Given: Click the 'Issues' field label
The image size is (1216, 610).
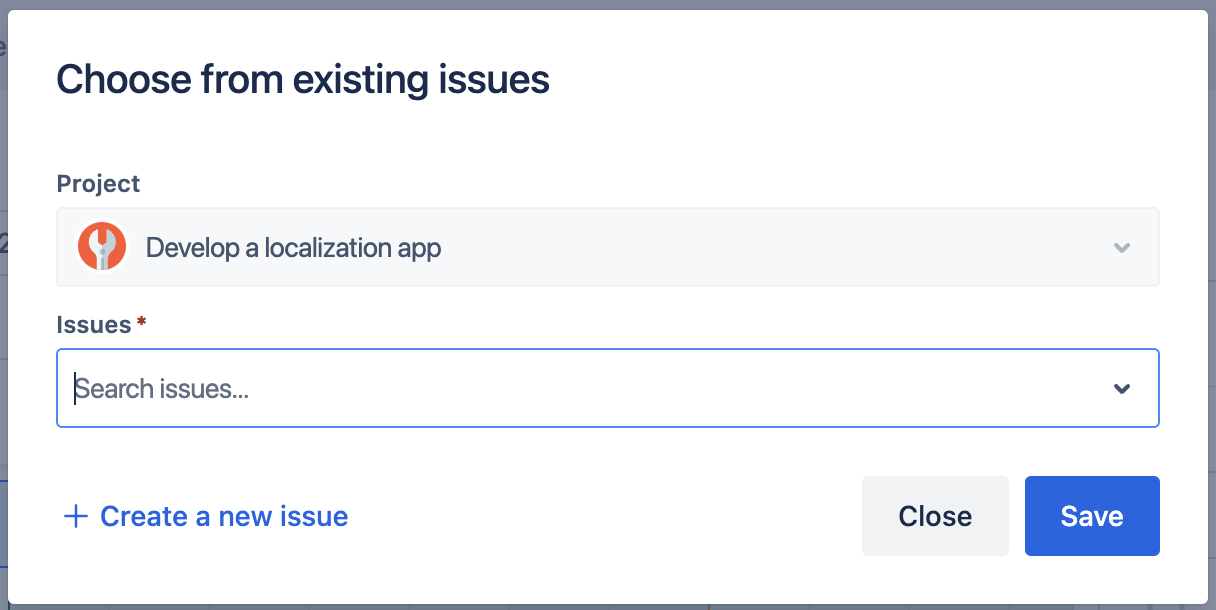Looking at the screenshot, I should [93, 325].
